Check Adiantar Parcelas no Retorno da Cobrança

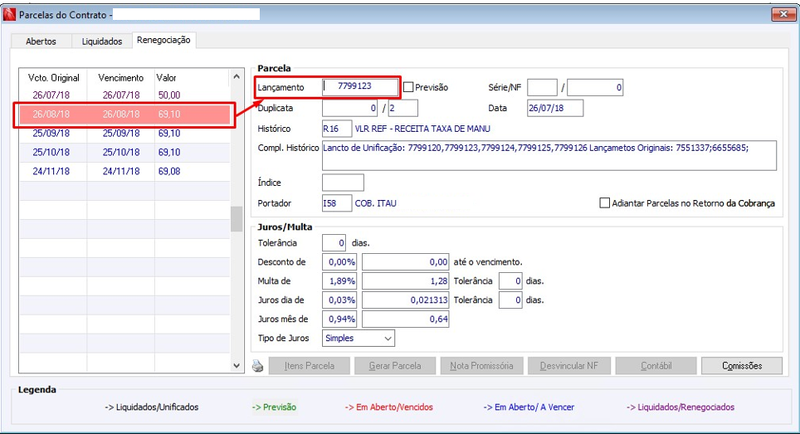tap(605, 203)
